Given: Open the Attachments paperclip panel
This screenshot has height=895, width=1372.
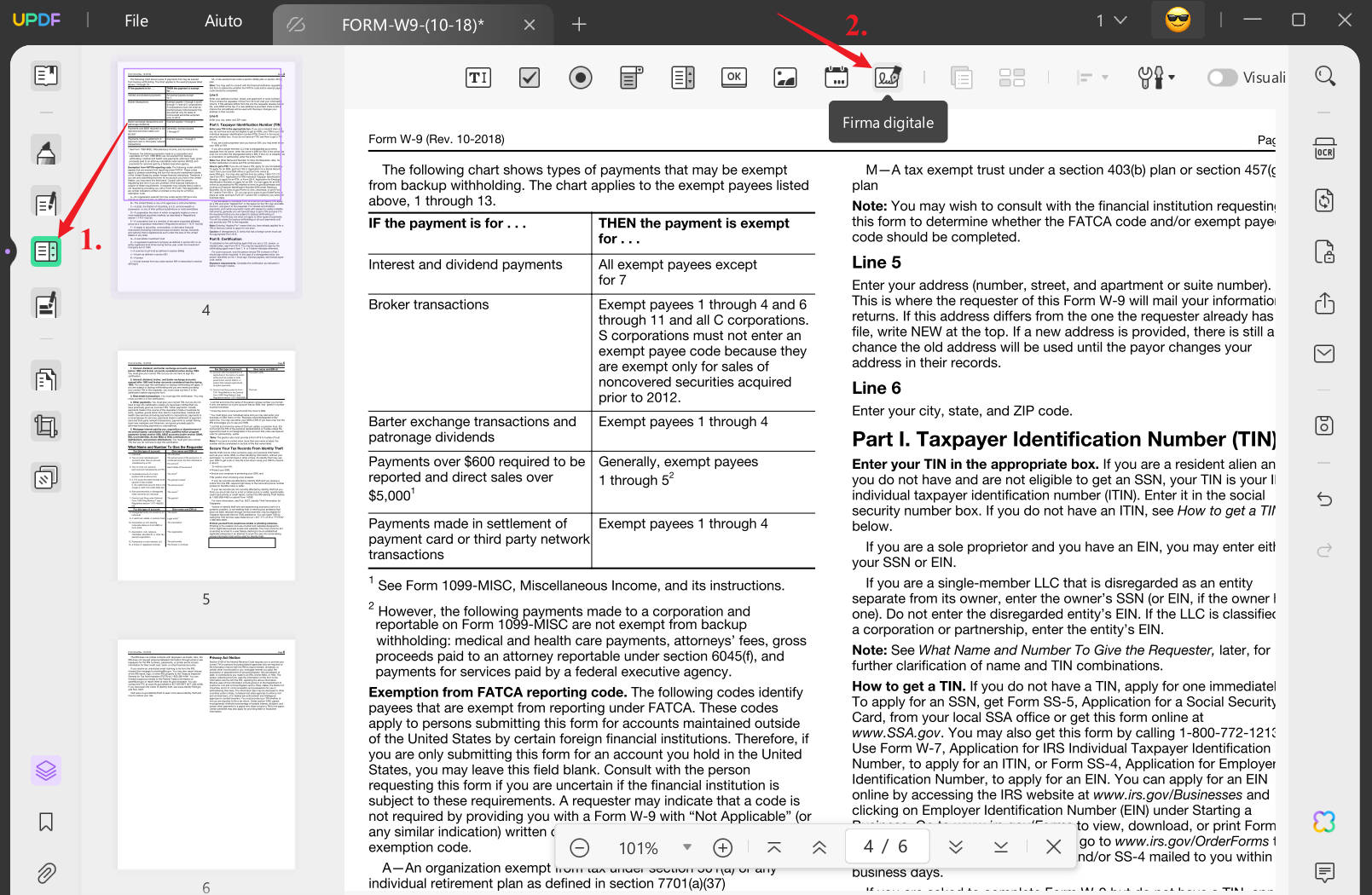Looking at the screenshot, I should coord(46,873).
